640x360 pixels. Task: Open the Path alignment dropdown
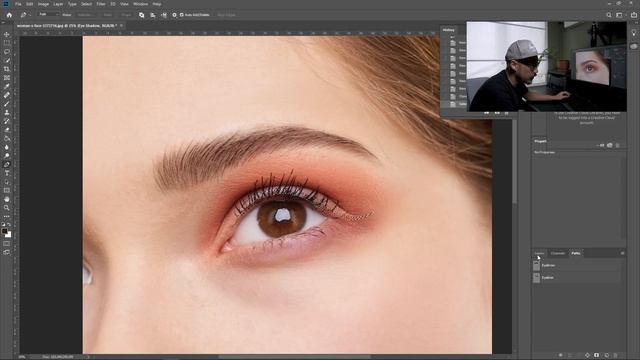[153, 15]
